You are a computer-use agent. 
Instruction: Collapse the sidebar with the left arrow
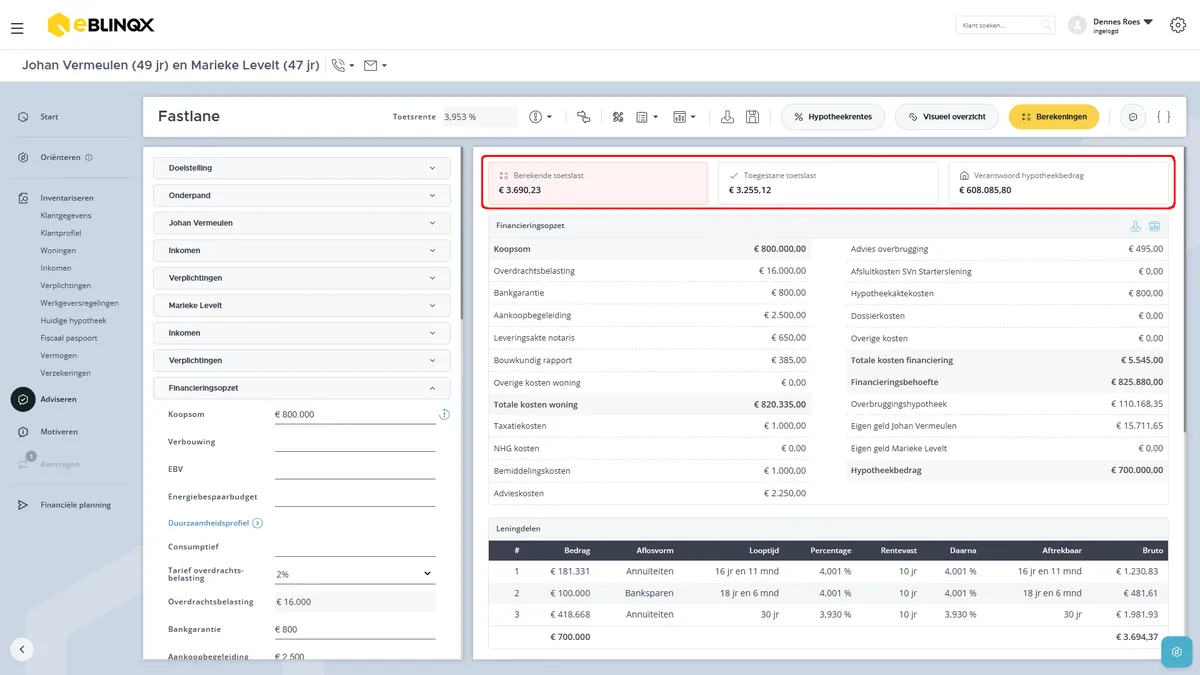(22, 649)
